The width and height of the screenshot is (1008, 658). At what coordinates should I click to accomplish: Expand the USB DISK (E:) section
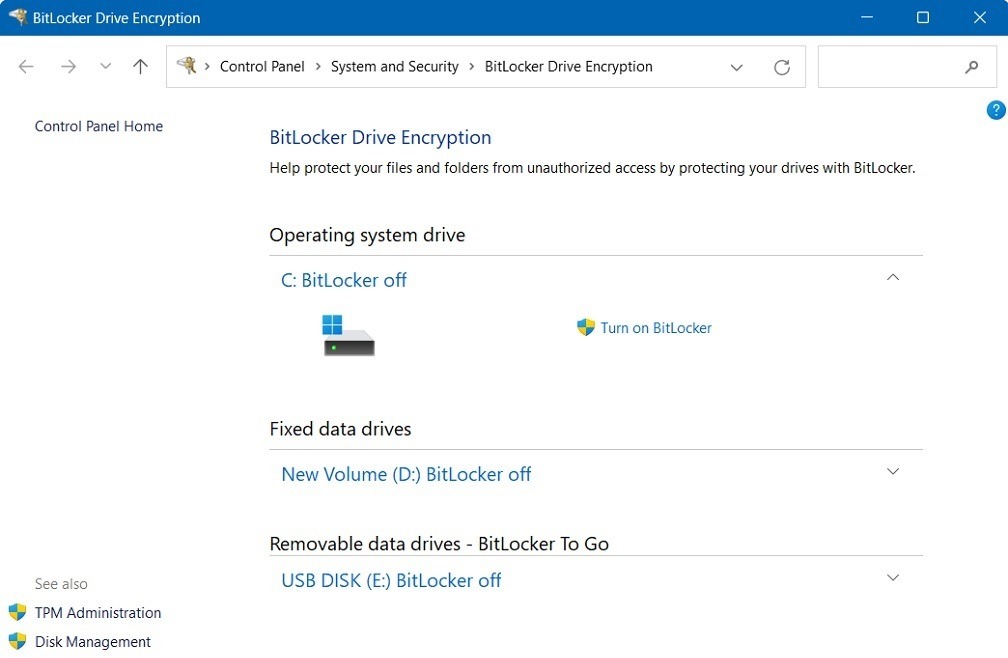(892, 577)
